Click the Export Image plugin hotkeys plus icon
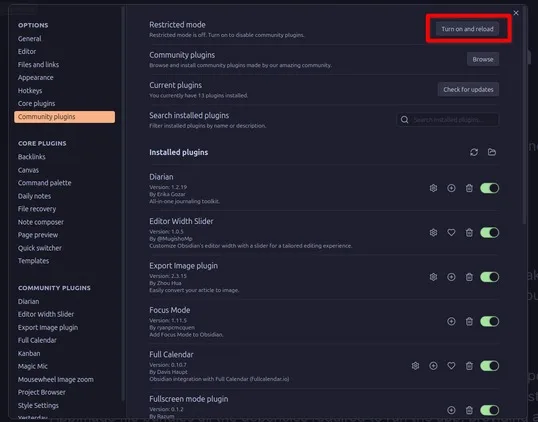Screen dimensions: 538x422 tap(451, 277)
